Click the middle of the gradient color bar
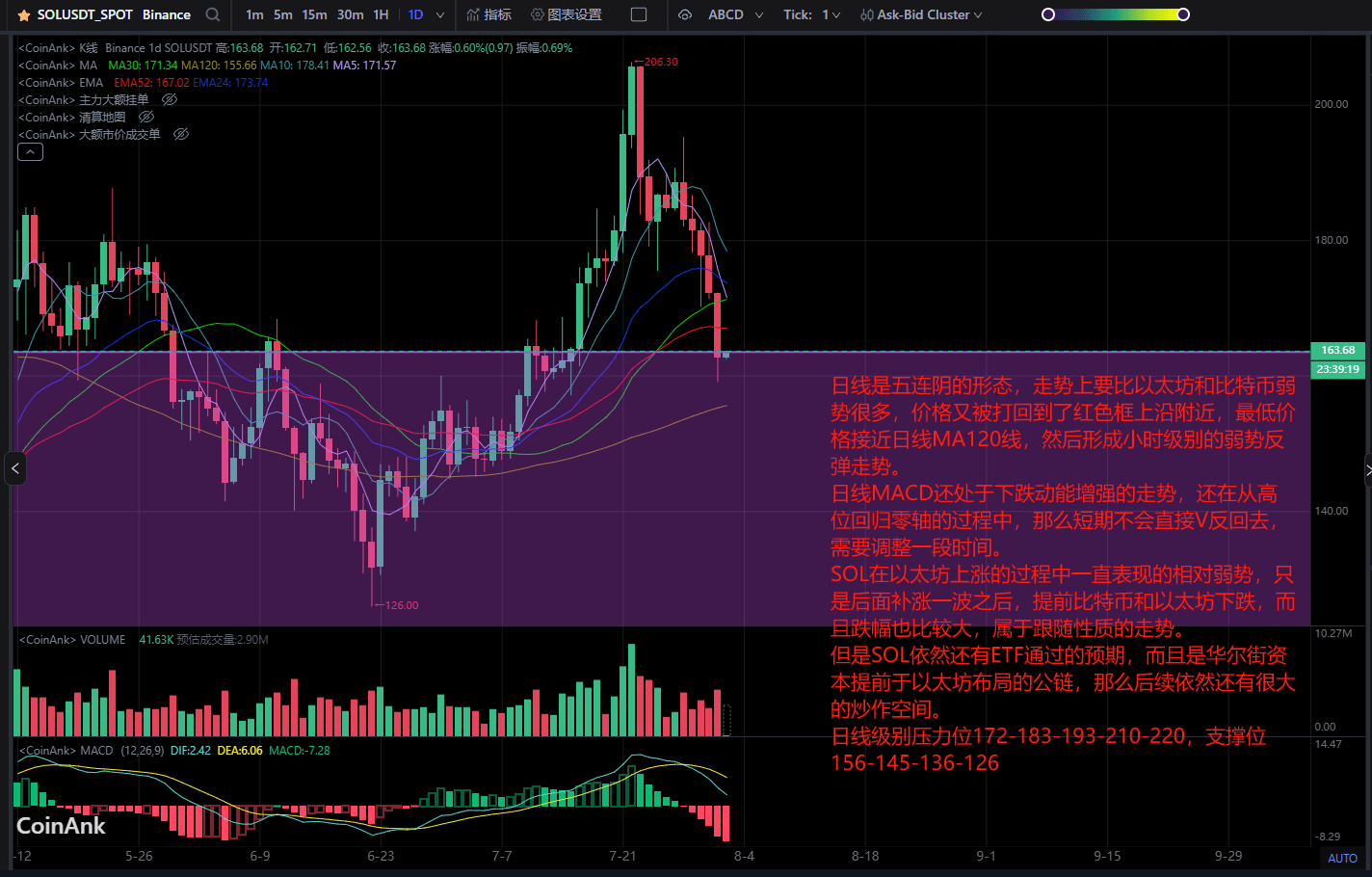1372x877 pixels. tap(1116, 14)
